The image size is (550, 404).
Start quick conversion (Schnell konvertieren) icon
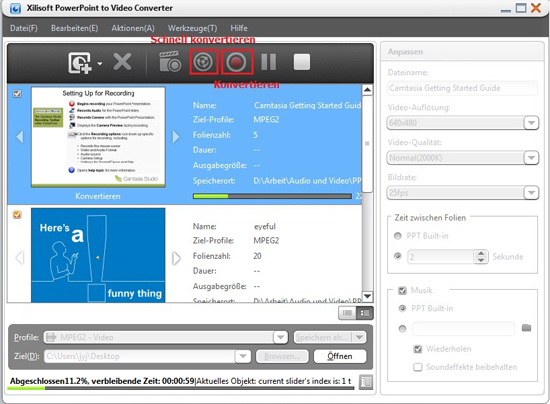(203, 62)
